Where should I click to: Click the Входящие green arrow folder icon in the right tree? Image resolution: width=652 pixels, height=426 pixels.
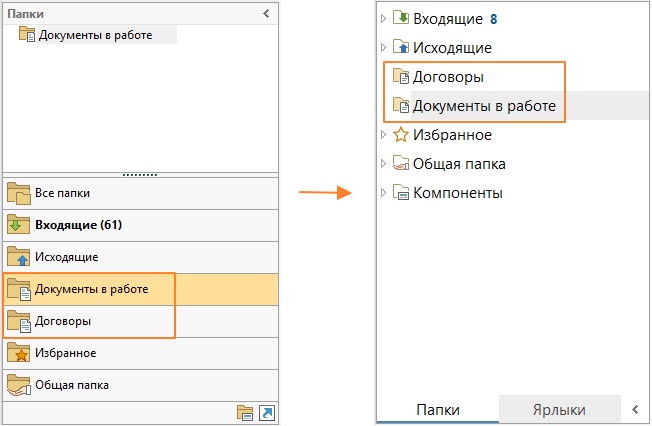pos(401,18)
